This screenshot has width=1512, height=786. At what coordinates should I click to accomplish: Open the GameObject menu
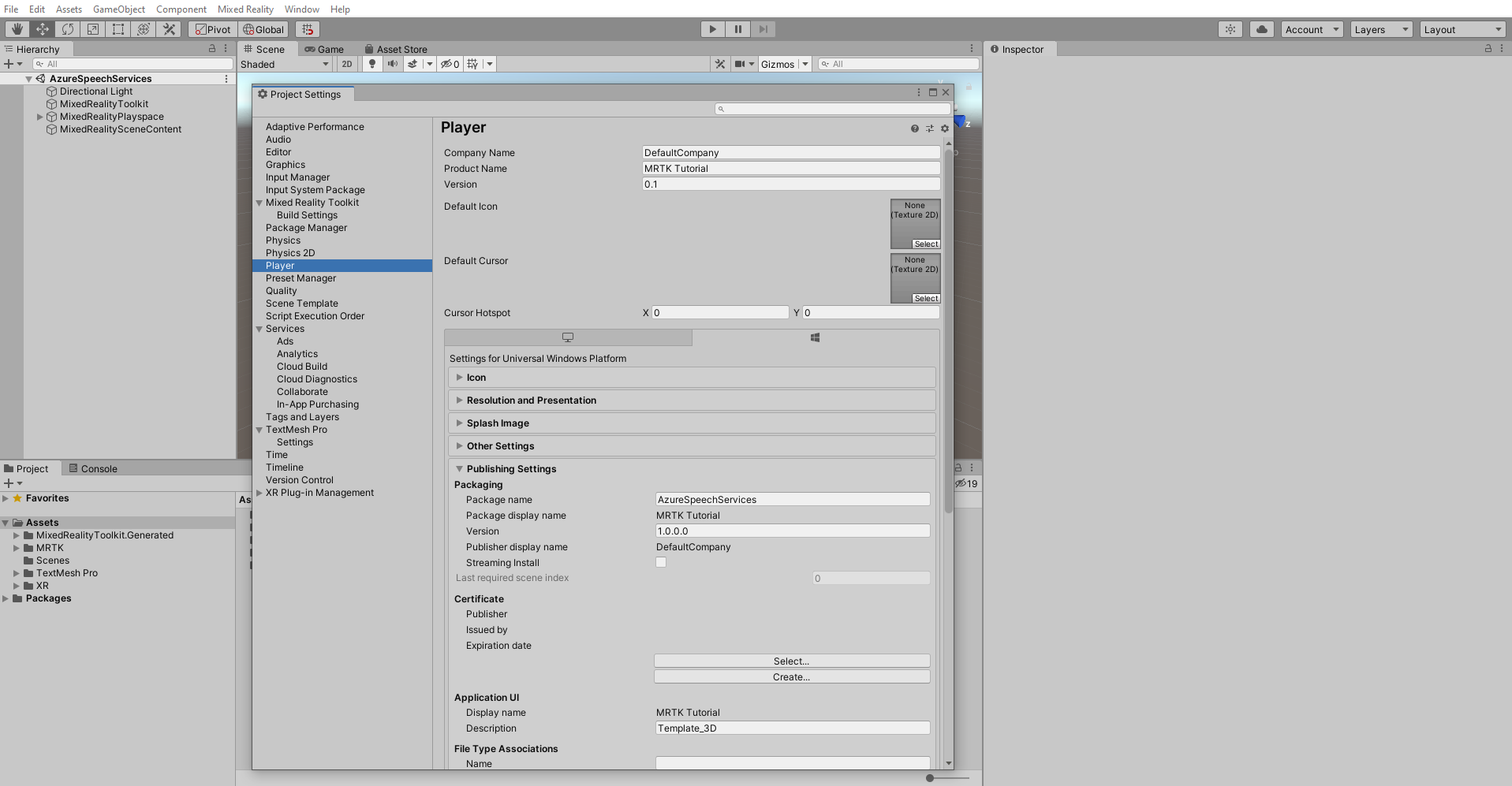pyautogui.click(x=119, y=9)
